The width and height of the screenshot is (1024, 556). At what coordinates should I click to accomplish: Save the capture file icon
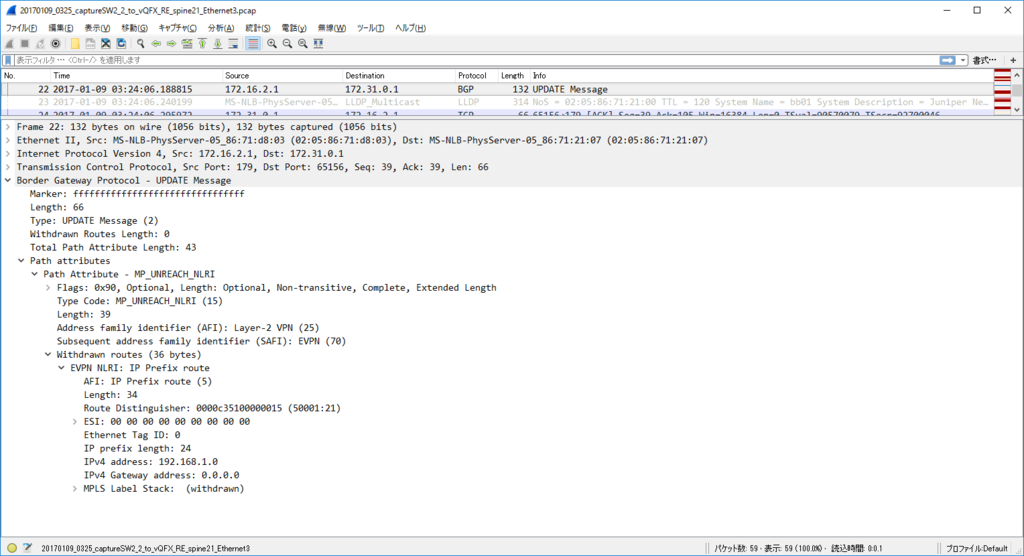coord(90,44)
